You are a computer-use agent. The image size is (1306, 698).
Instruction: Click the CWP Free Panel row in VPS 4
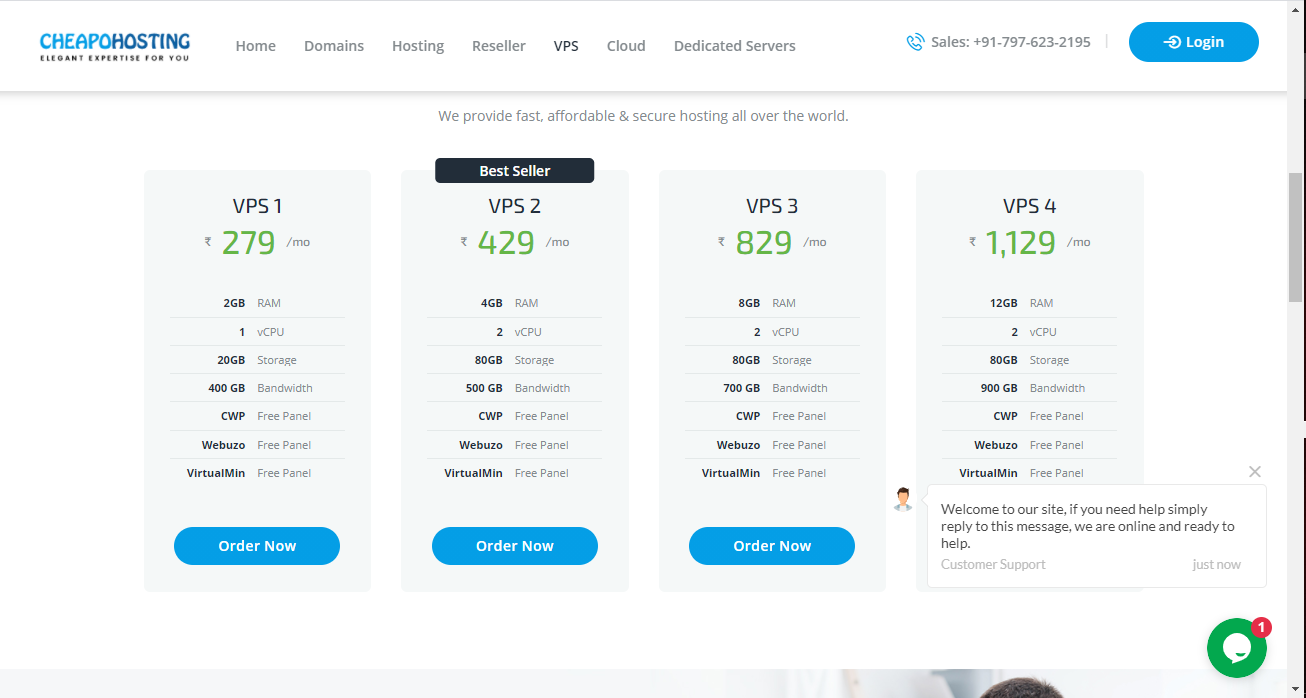[x=1030, y=416]
